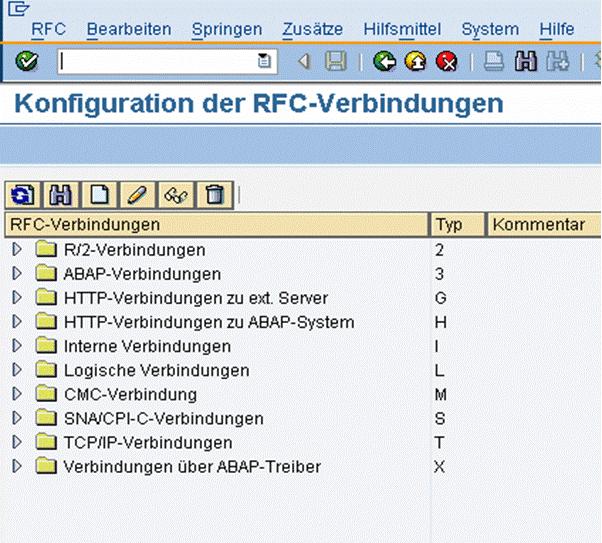Expand the ABAP-Verbindungen node
The height and width of the screenshot is (543, 602).
pos(17,274)
